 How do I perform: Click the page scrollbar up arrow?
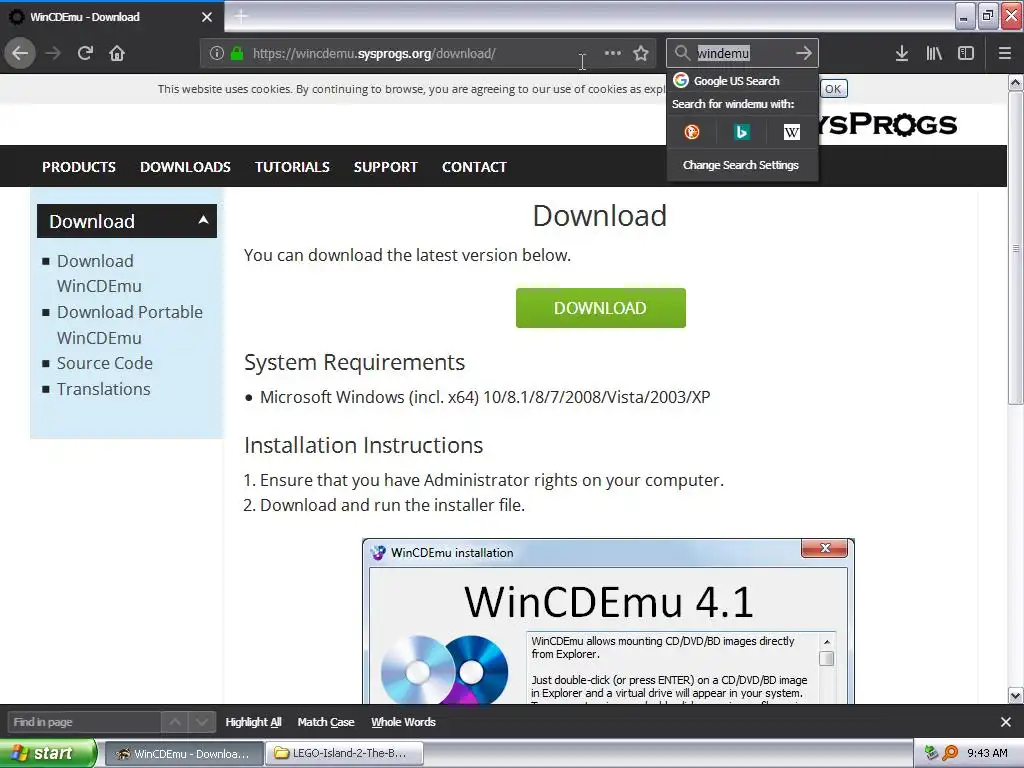[1016, 82]
